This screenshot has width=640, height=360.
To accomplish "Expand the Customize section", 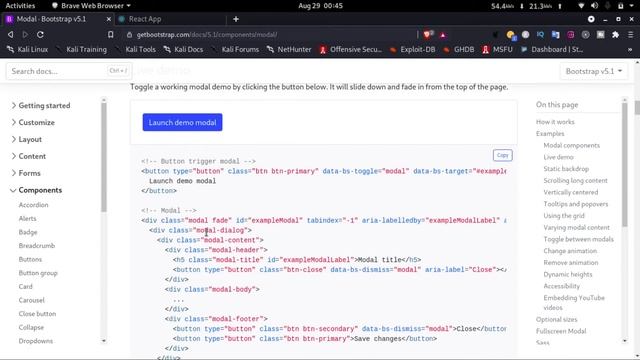I will click(x=33, y=122).
